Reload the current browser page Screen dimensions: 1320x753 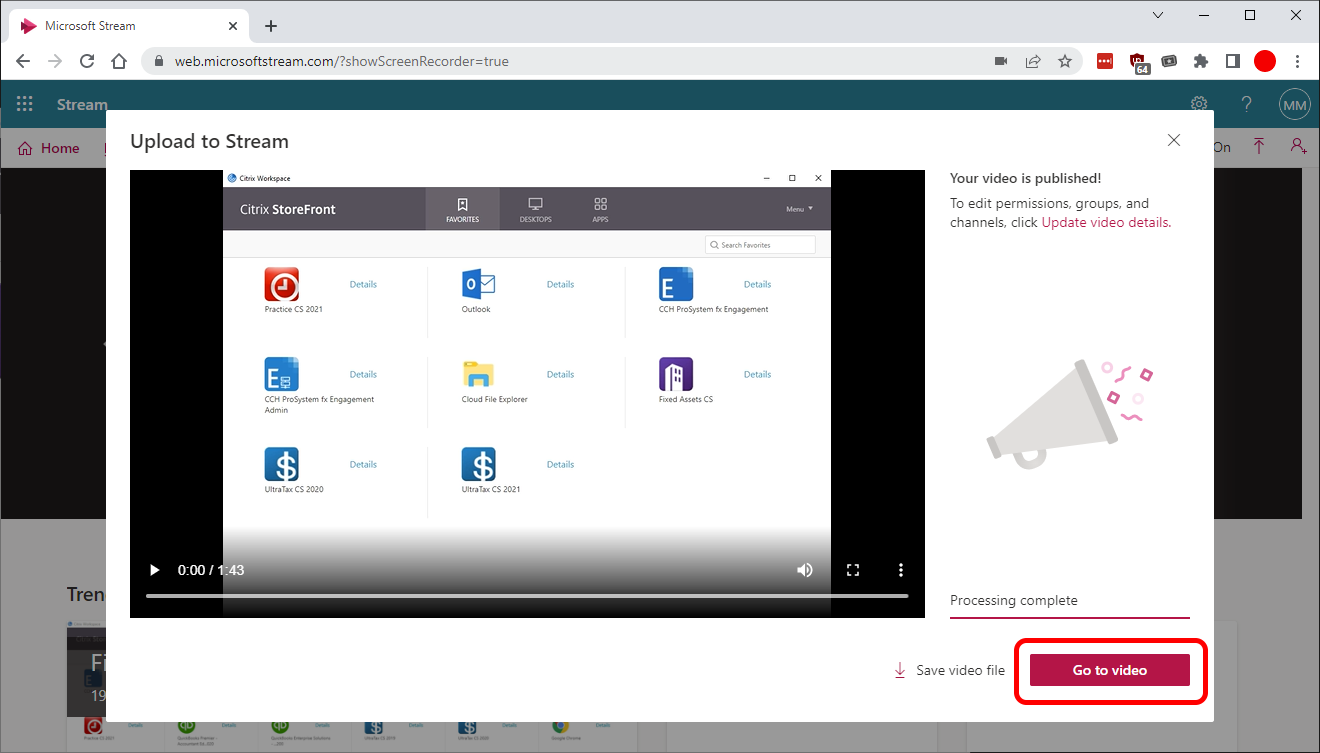[x=87, y=61]
